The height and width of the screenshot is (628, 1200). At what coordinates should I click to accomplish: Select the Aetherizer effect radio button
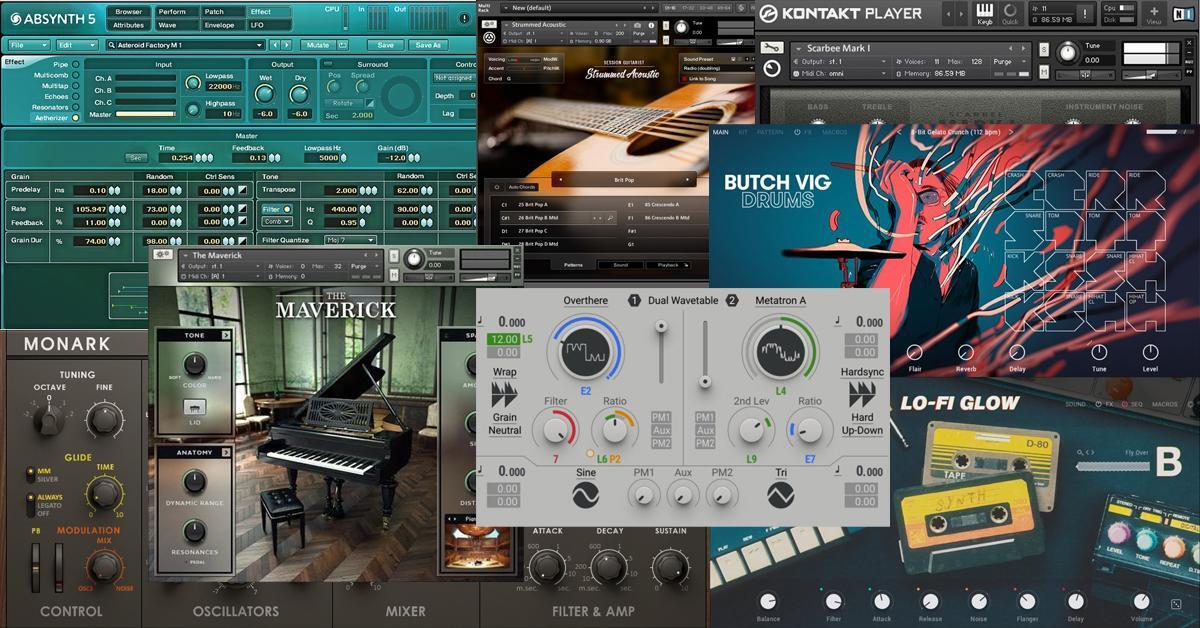77,117
